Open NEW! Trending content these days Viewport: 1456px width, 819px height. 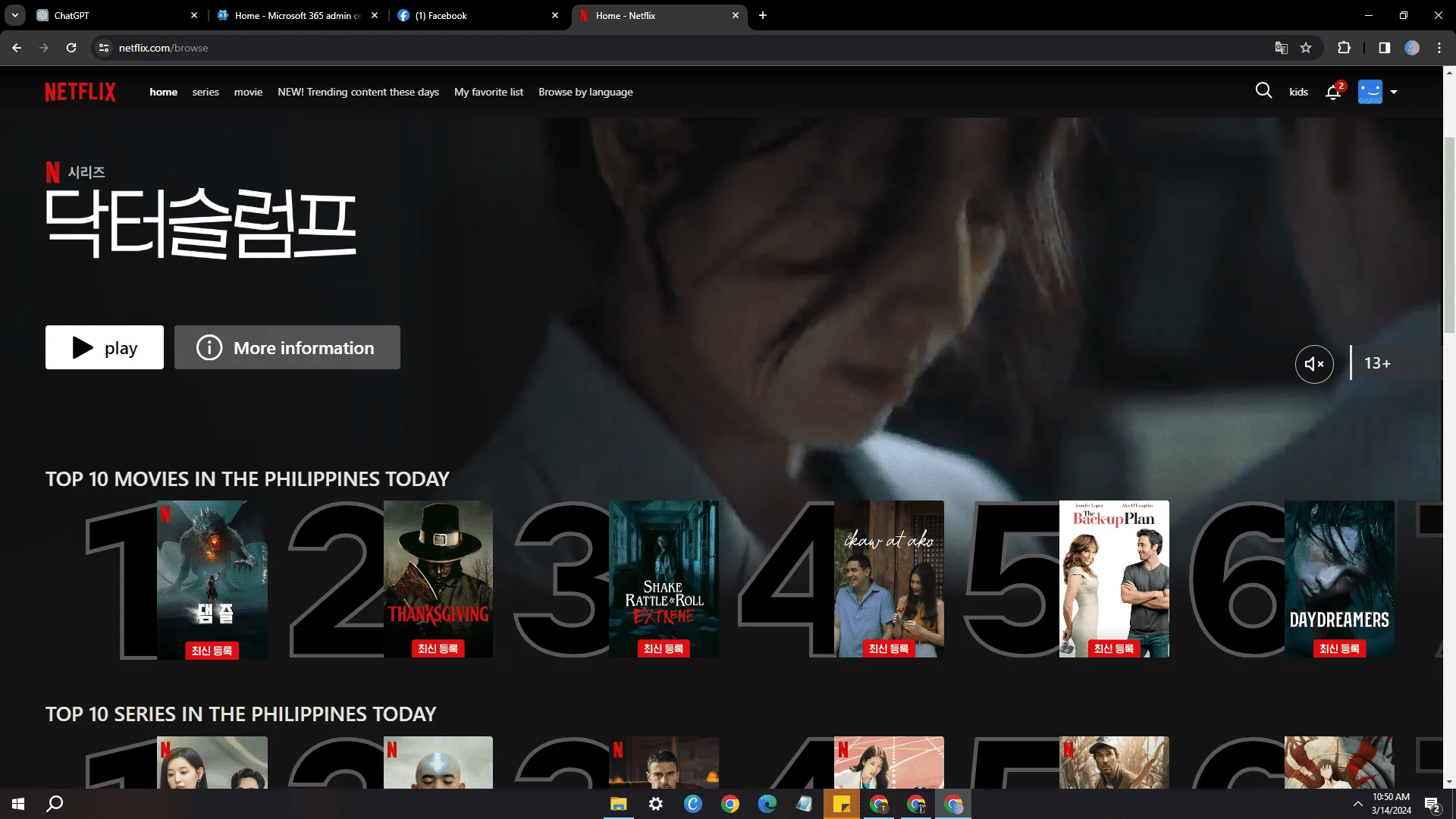click(x=358, y=92)
